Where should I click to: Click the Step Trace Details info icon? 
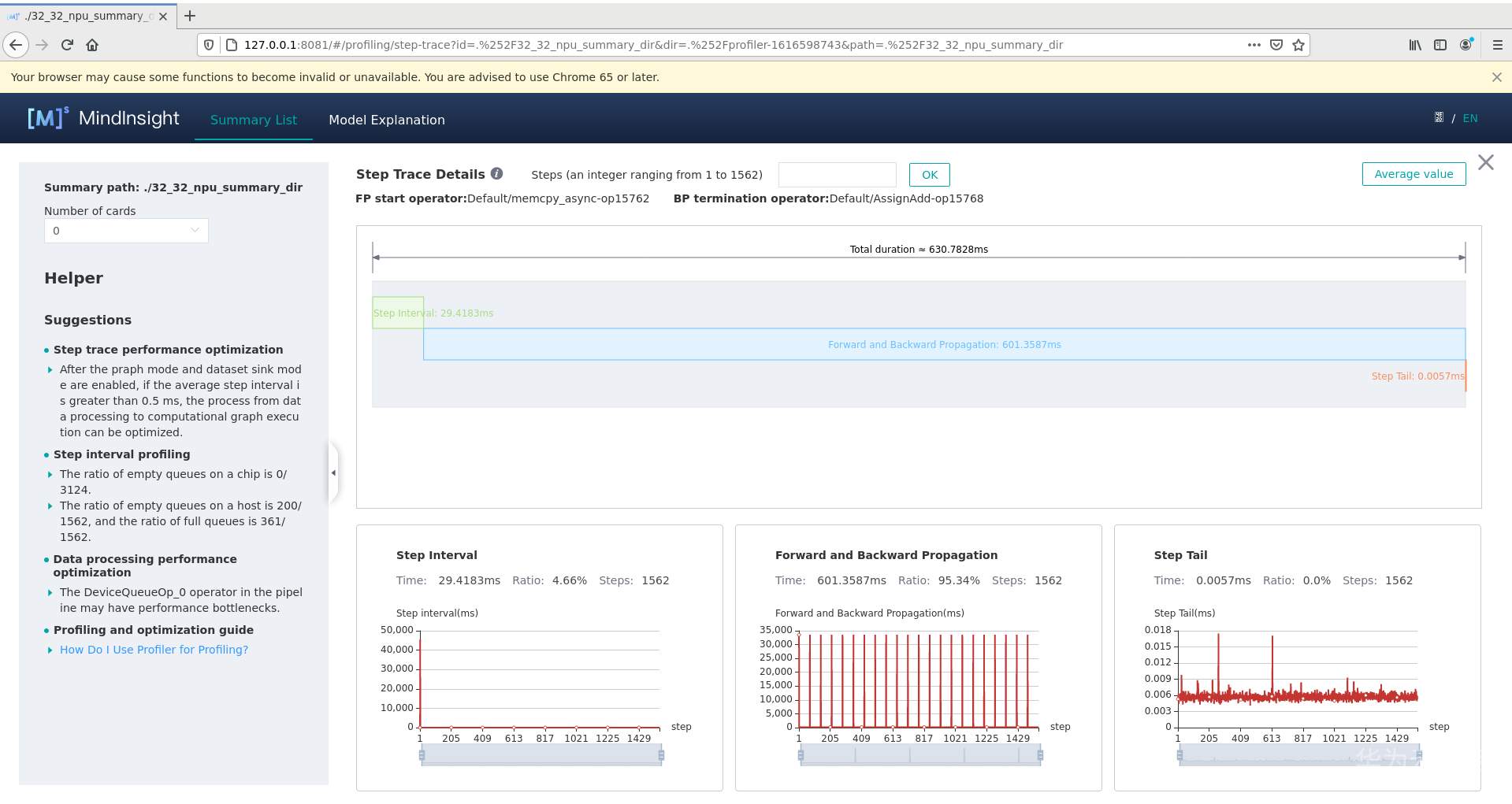[496, 174]
